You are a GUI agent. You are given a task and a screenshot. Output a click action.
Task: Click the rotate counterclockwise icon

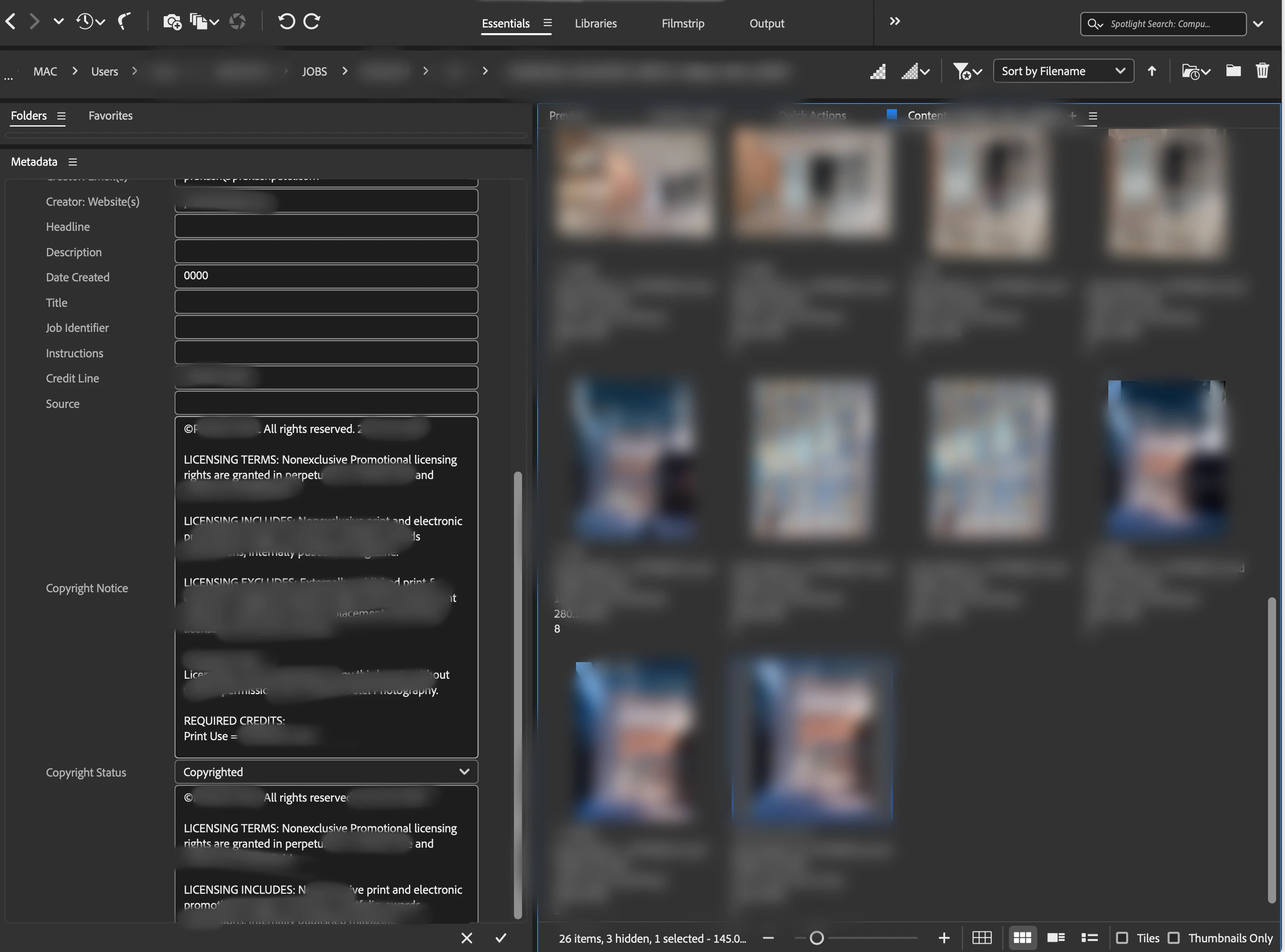point(287,22)
